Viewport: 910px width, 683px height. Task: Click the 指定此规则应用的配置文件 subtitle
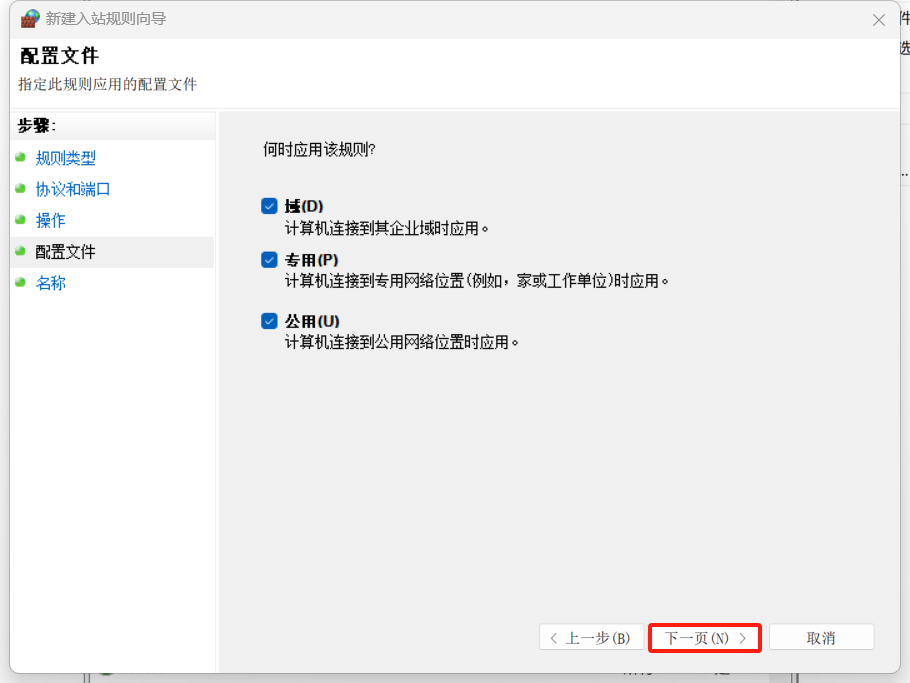(108, 85)
